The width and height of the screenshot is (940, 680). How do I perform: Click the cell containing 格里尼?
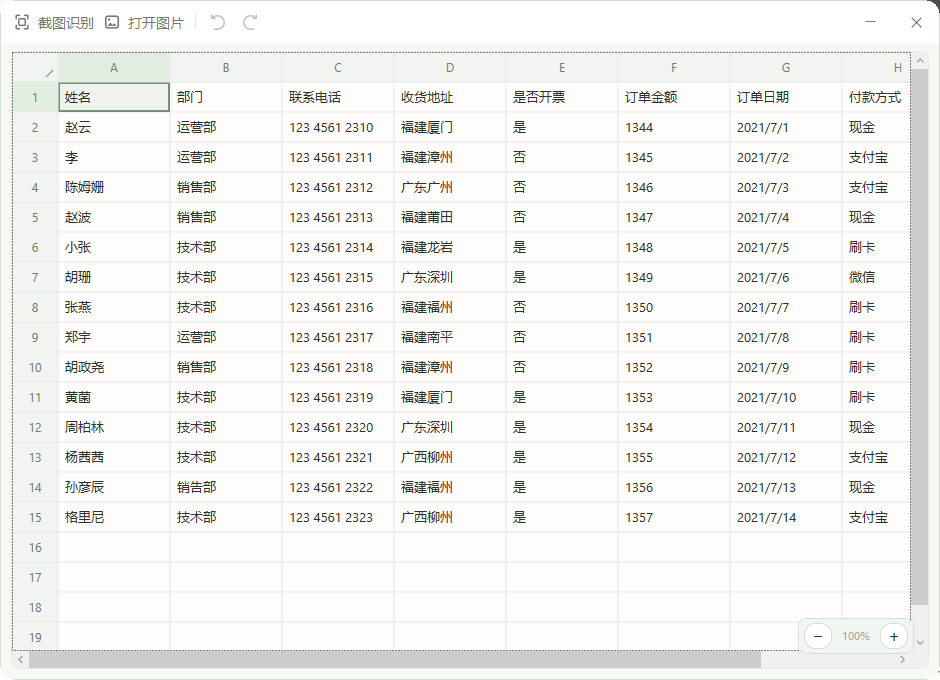coord(114,517)
